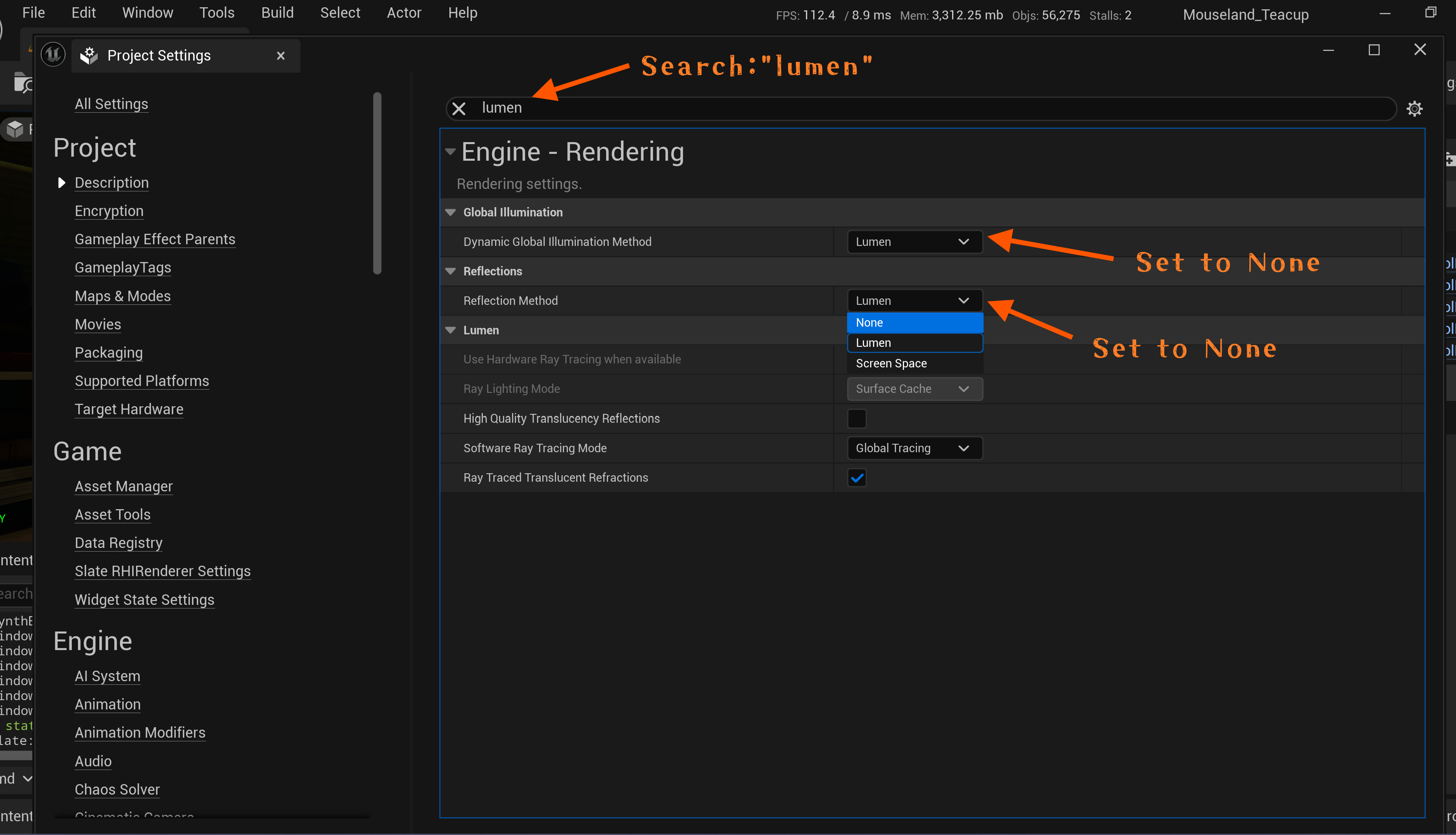This screenshot has height=835, width=1456.
Task: Go to All Settings
Action: pos(111,104)
